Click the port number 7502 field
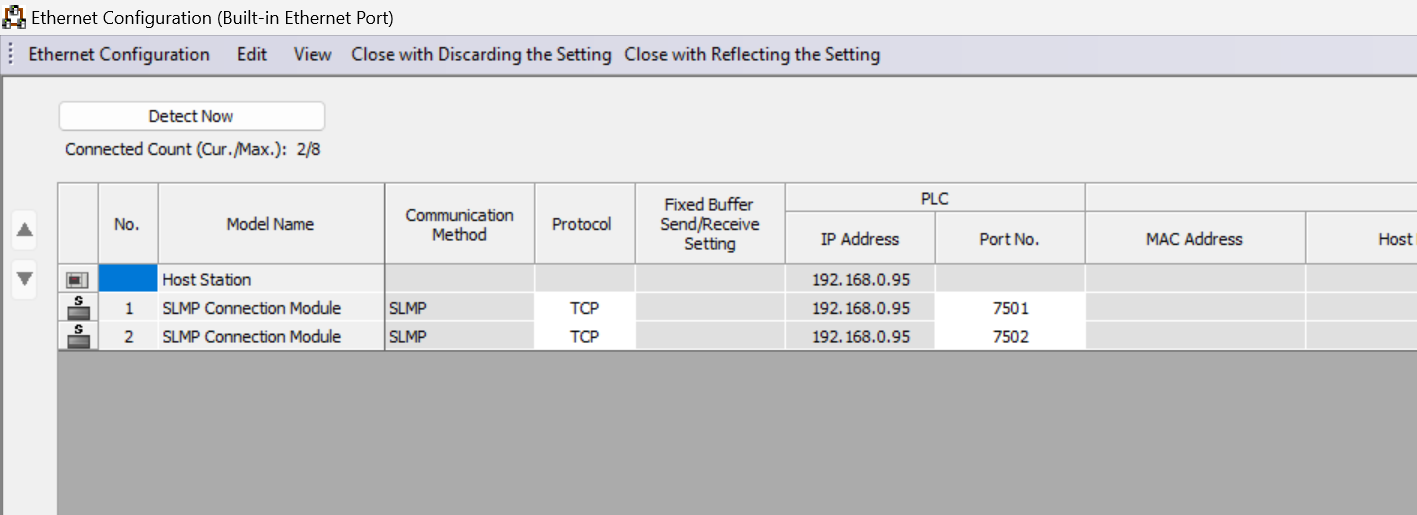 pos(1010,337)
